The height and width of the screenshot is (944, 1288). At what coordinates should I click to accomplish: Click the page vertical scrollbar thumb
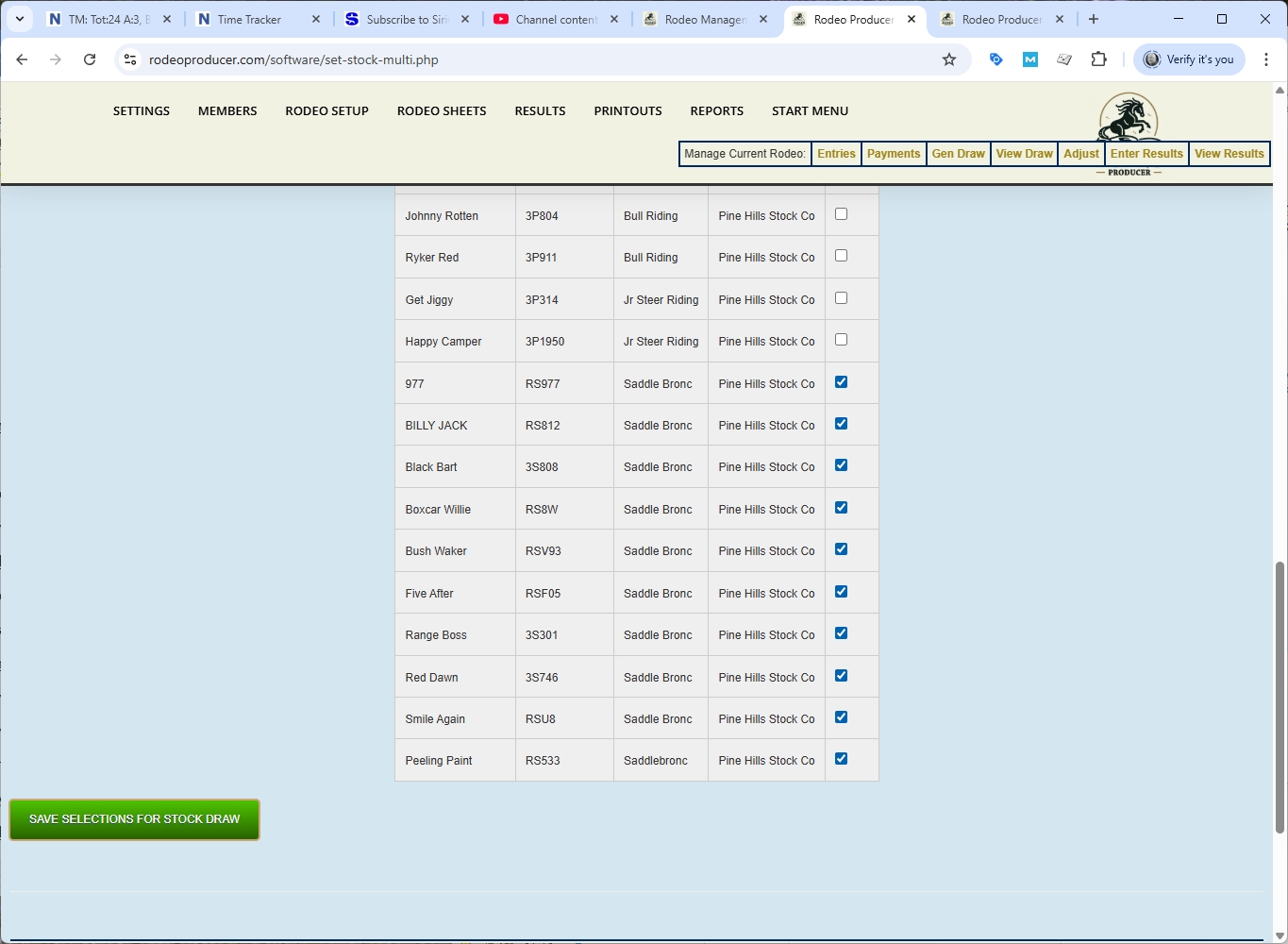1280,697
